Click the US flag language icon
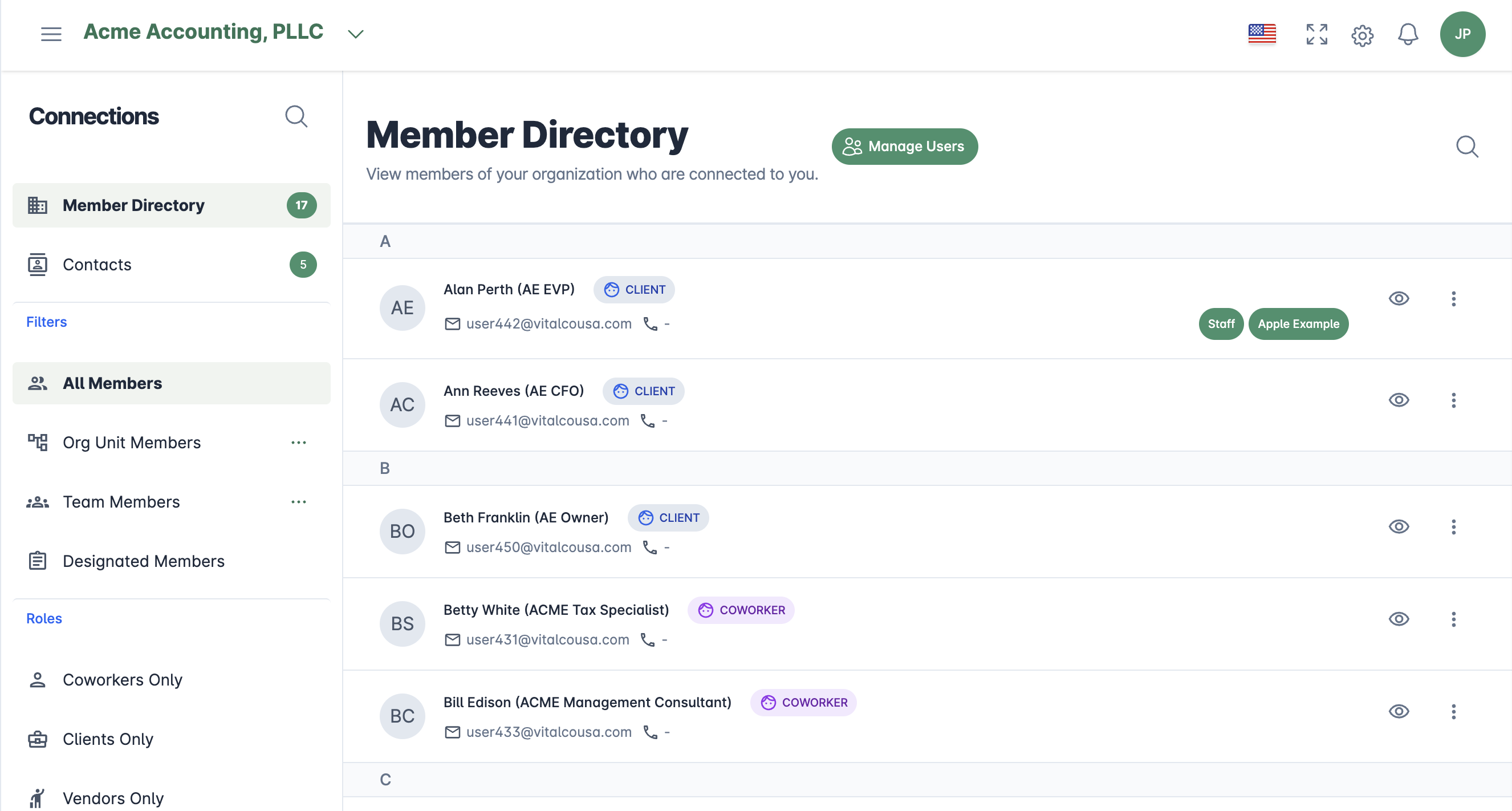The width and height of the screenshot is (1512, 811). [x=1261, y=34]
